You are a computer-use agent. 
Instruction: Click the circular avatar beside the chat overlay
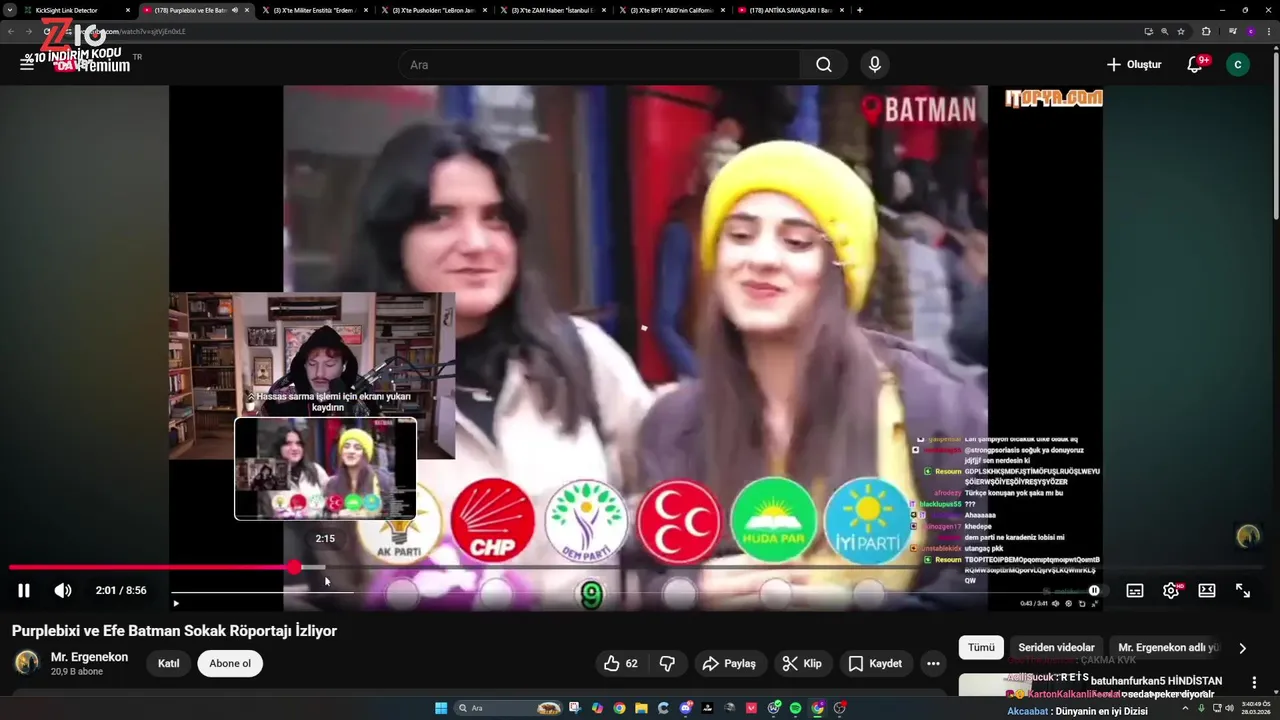coord(1248,536)
